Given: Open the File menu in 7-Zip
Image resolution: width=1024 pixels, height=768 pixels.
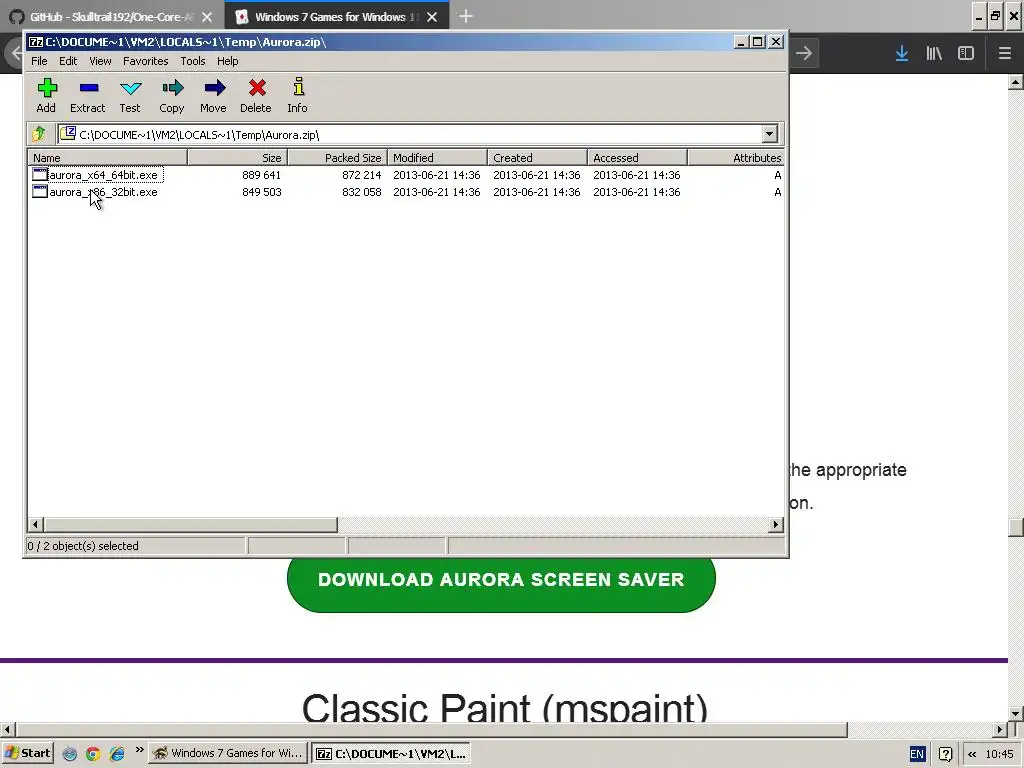Looking at the screenshot, I should tap(39, 61).
